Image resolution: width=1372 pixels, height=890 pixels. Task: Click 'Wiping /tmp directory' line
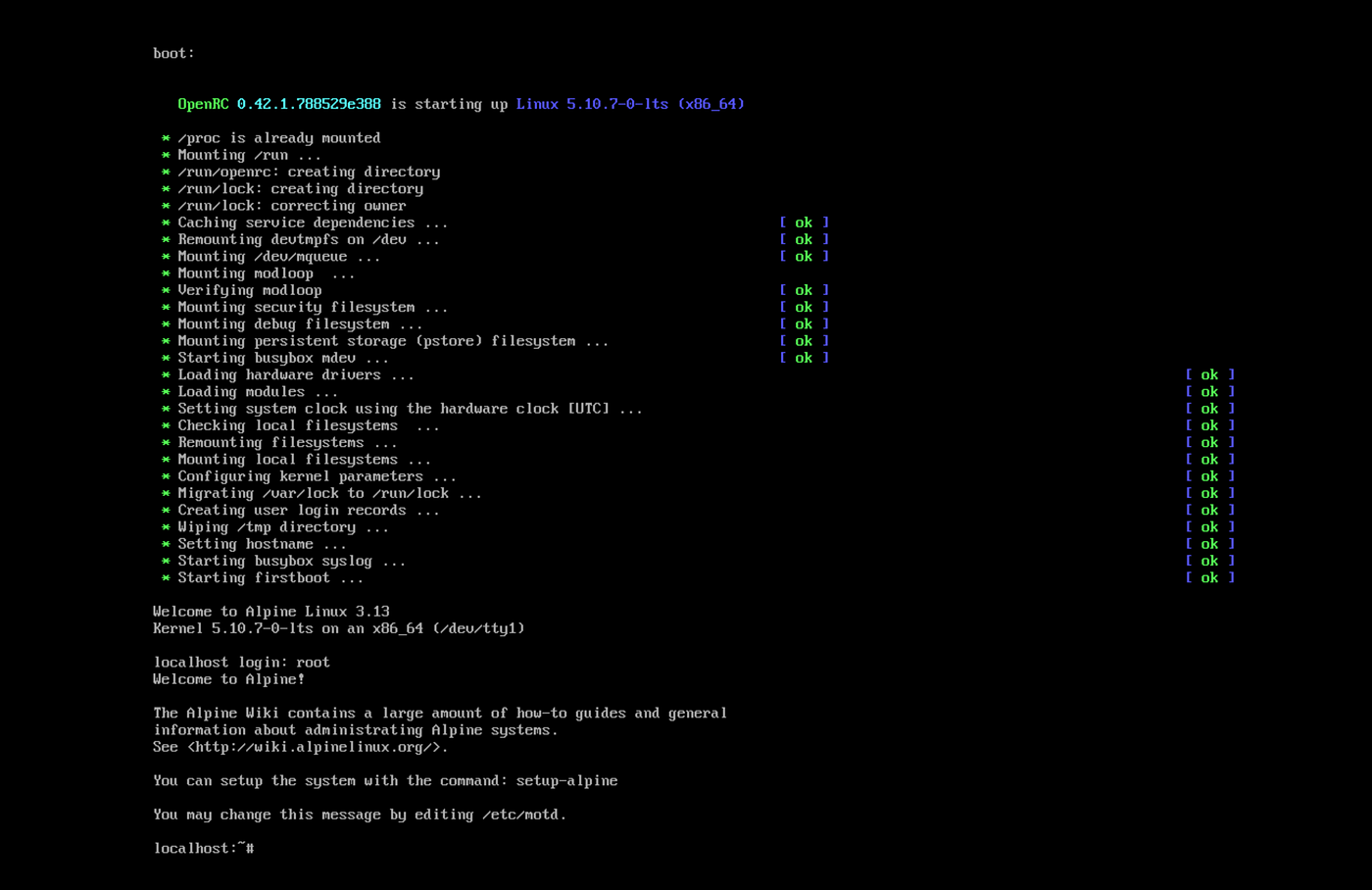tap(283, 527)
